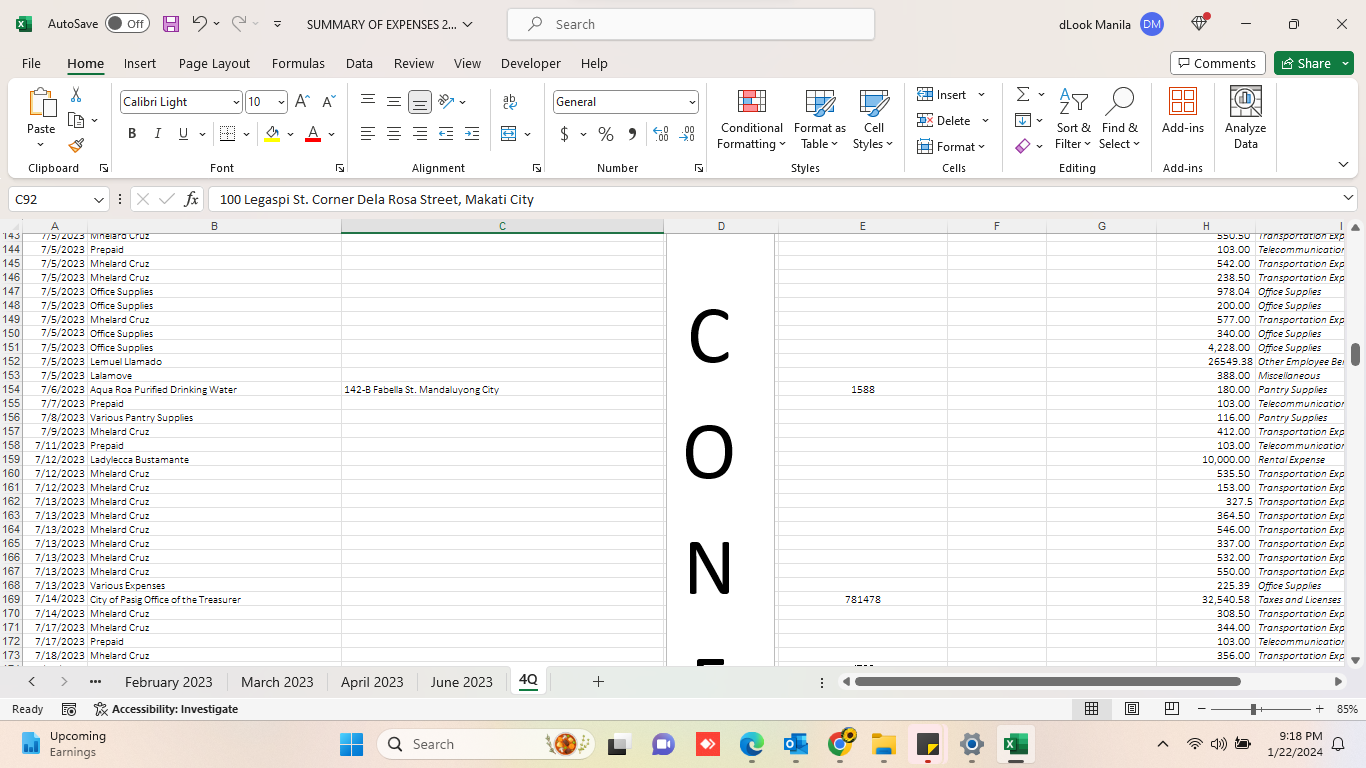Screen dimensions: 1366x768
Task: Click the Decrease Indent icon
Action: [446, 134]
